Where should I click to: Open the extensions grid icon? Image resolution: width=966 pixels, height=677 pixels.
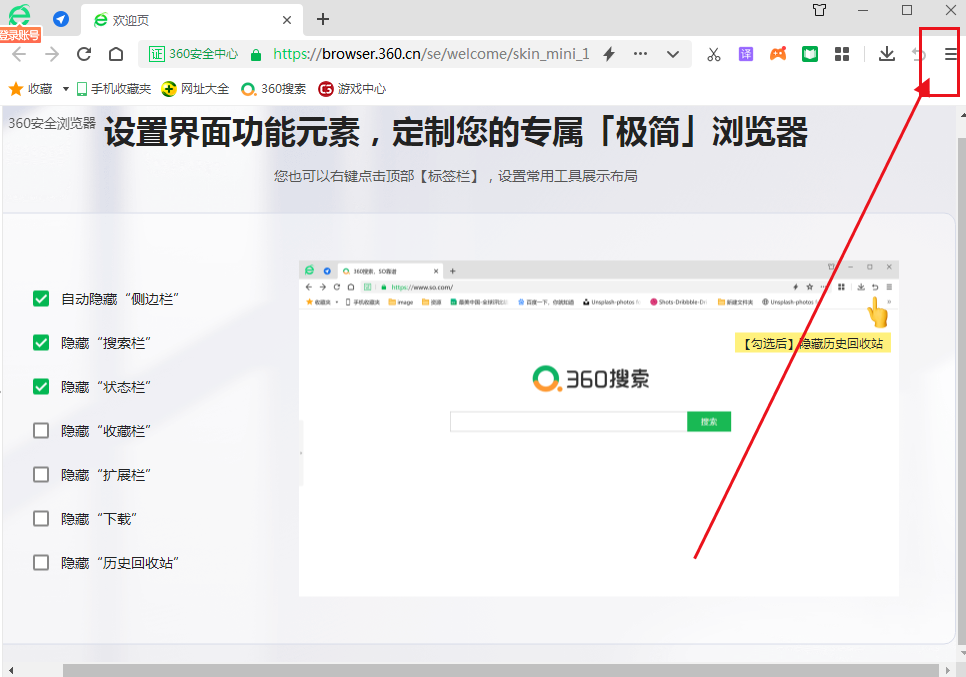coord(842,54)
